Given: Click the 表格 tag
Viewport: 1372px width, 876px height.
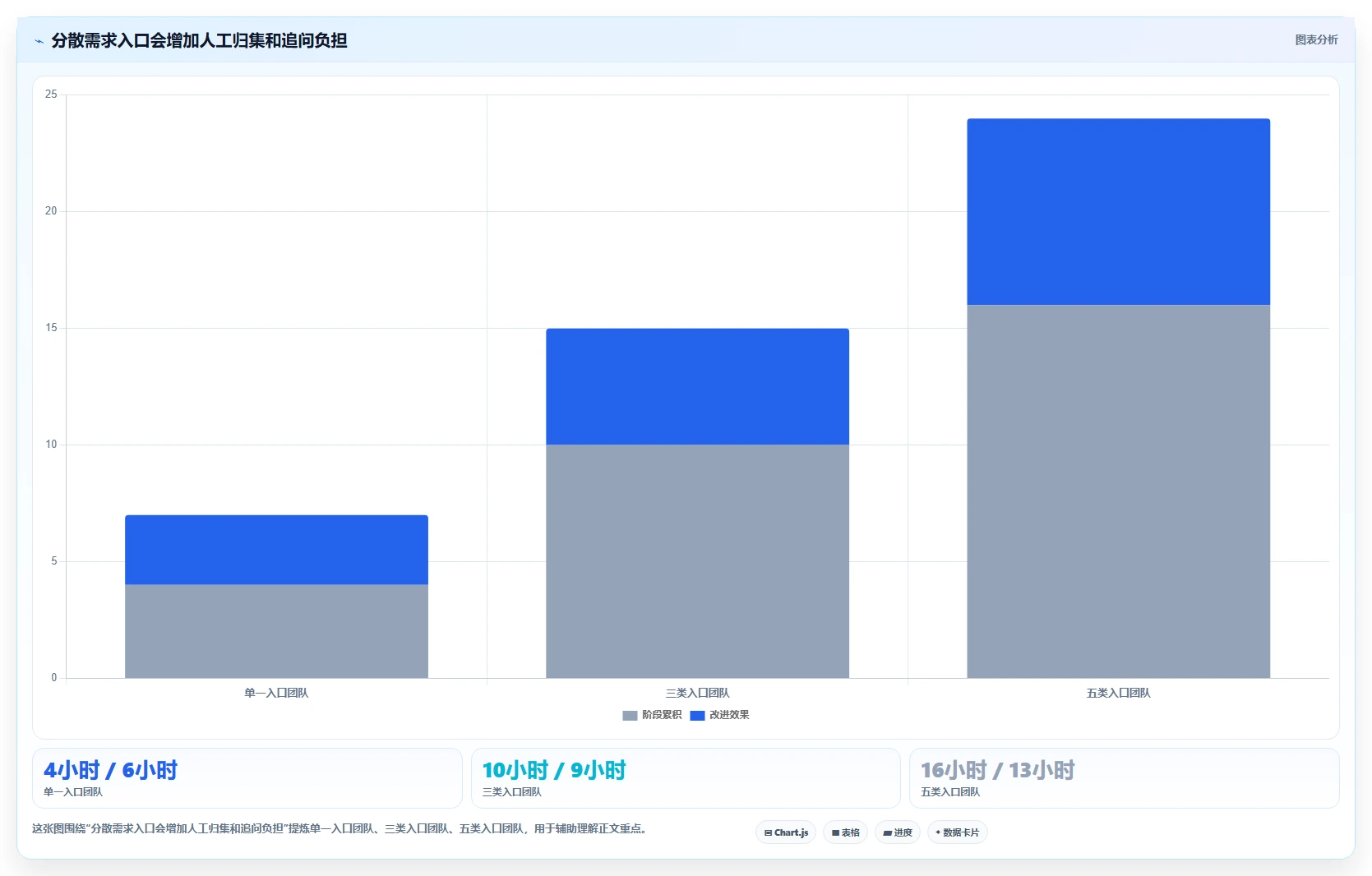Looking at the screenshot, I should pos(845,832).
